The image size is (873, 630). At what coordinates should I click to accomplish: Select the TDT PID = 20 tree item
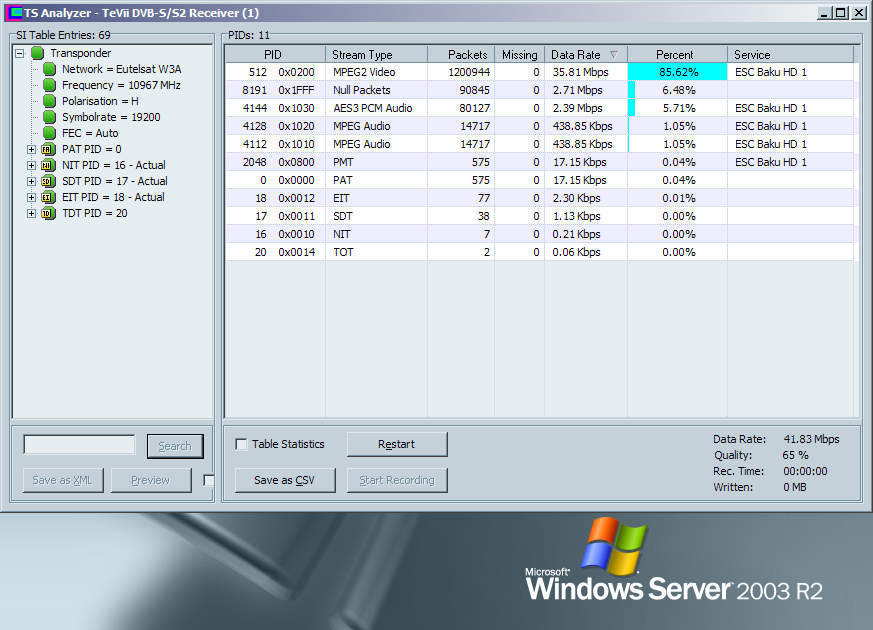[95, 214]
